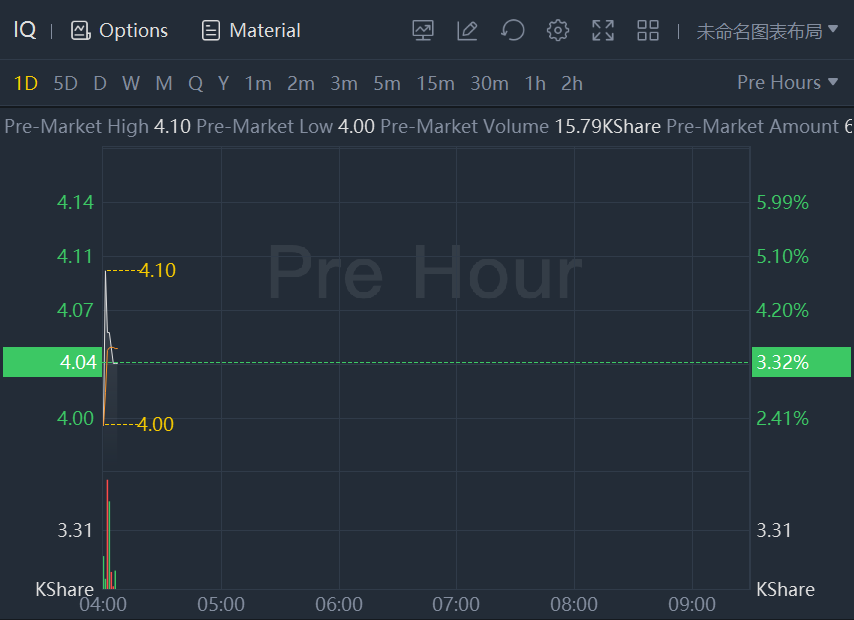Click the 3.32% change label
Image resolution: width=854 pixels, height=620 pixels.
point(800,362)
